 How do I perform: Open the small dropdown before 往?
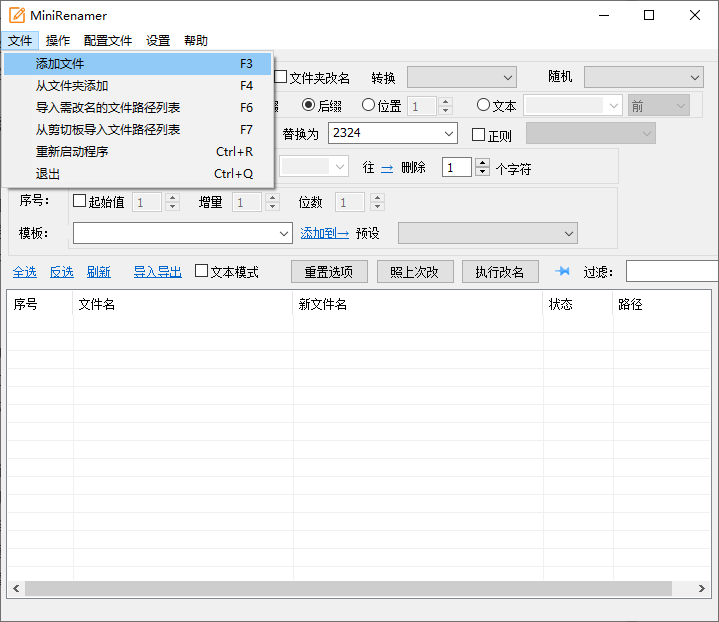(314, 166)
